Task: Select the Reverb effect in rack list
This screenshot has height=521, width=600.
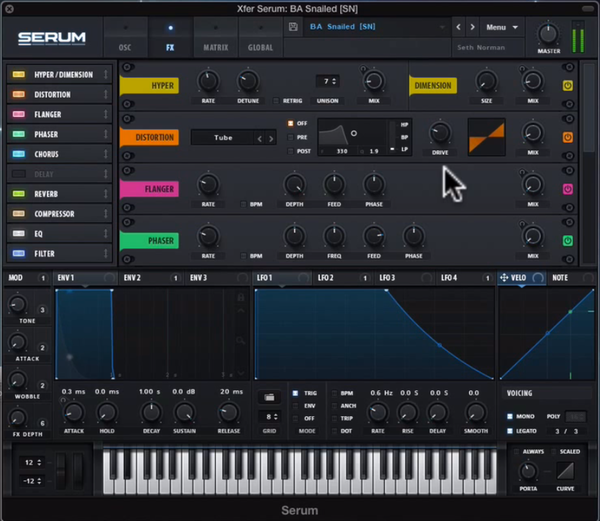Action: pyautogui.click(x=59, y=194)
